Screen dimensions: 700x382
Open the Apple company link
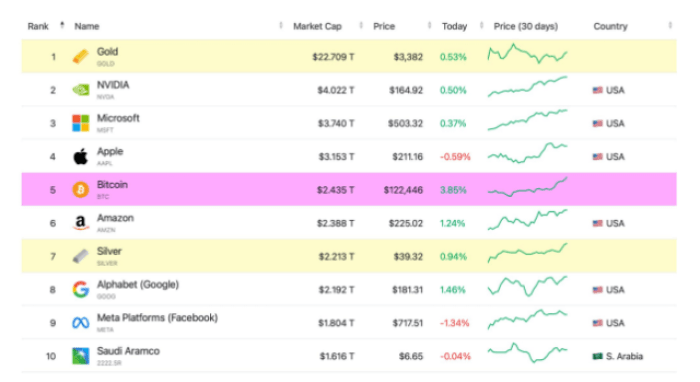(x=110, y=152)
